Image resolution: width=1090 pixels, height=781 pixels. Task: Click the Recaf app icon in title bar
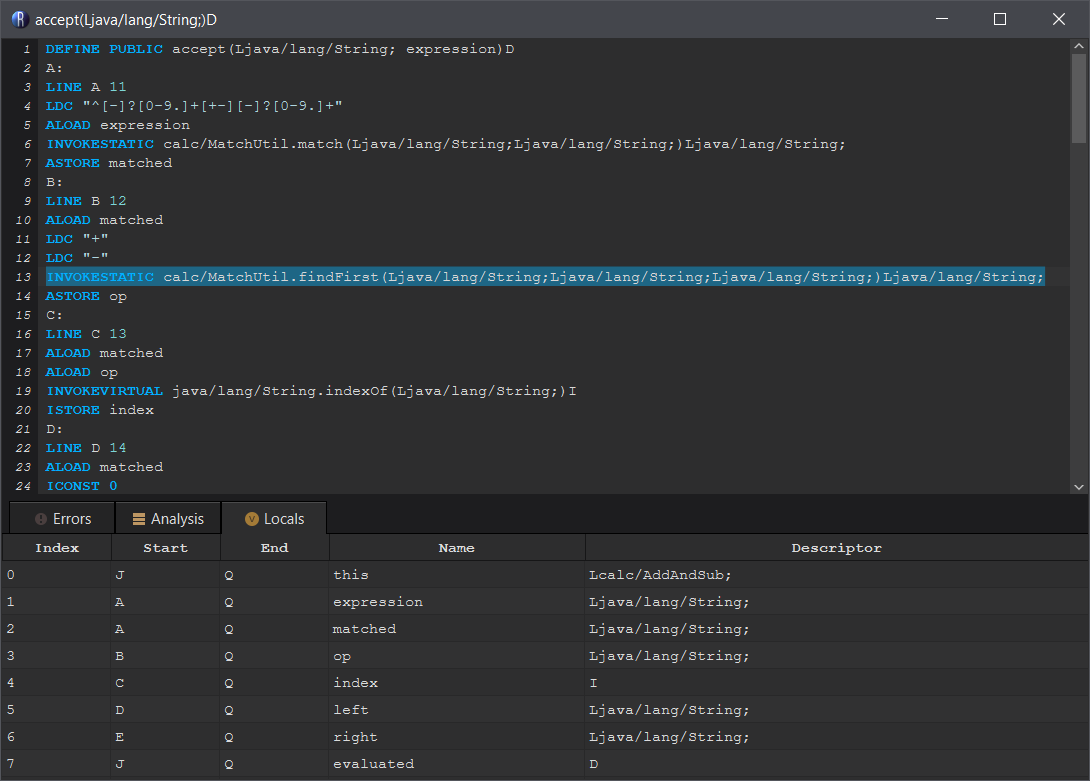click(x=18, y=19)
